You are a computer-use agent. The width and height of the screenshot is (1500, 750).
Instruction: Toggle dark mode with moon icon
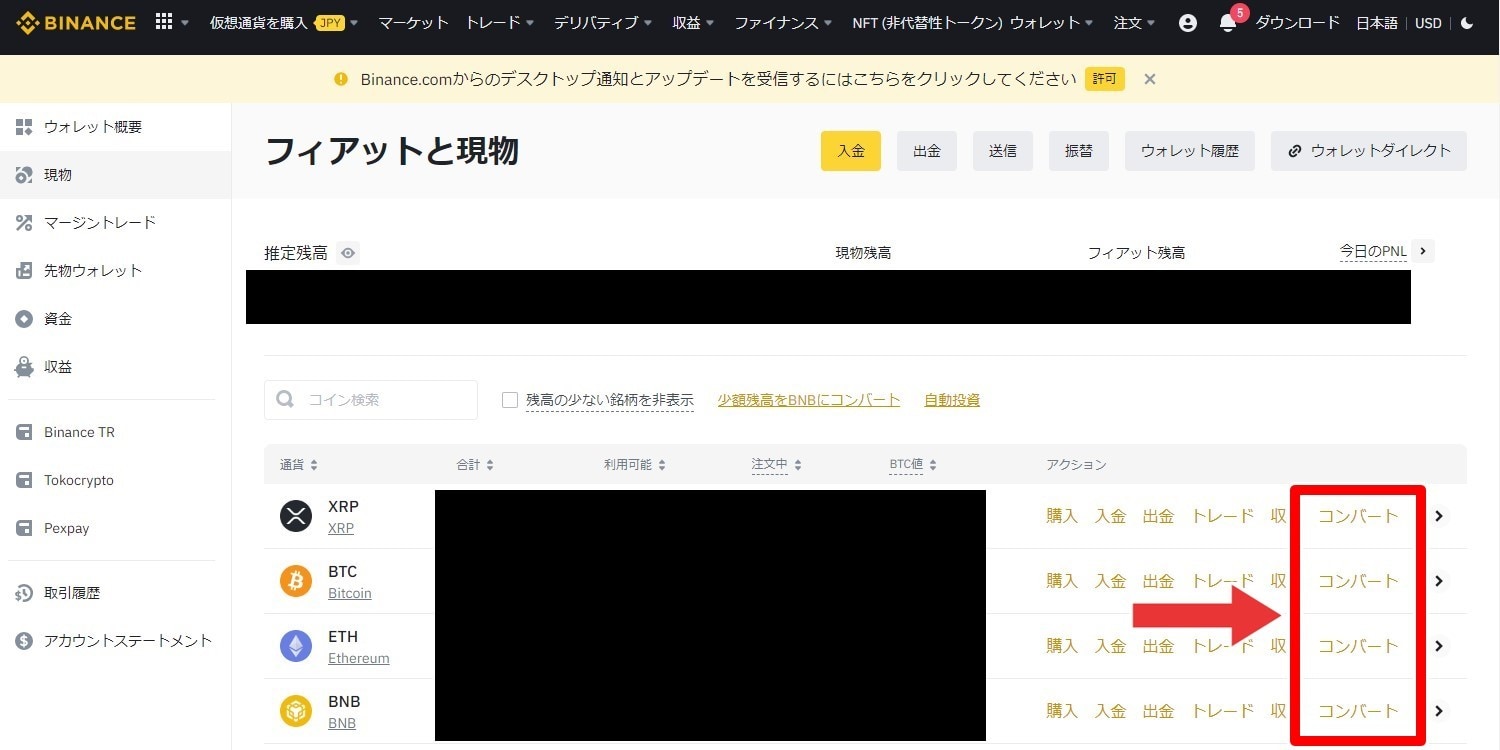[1468, 22]
